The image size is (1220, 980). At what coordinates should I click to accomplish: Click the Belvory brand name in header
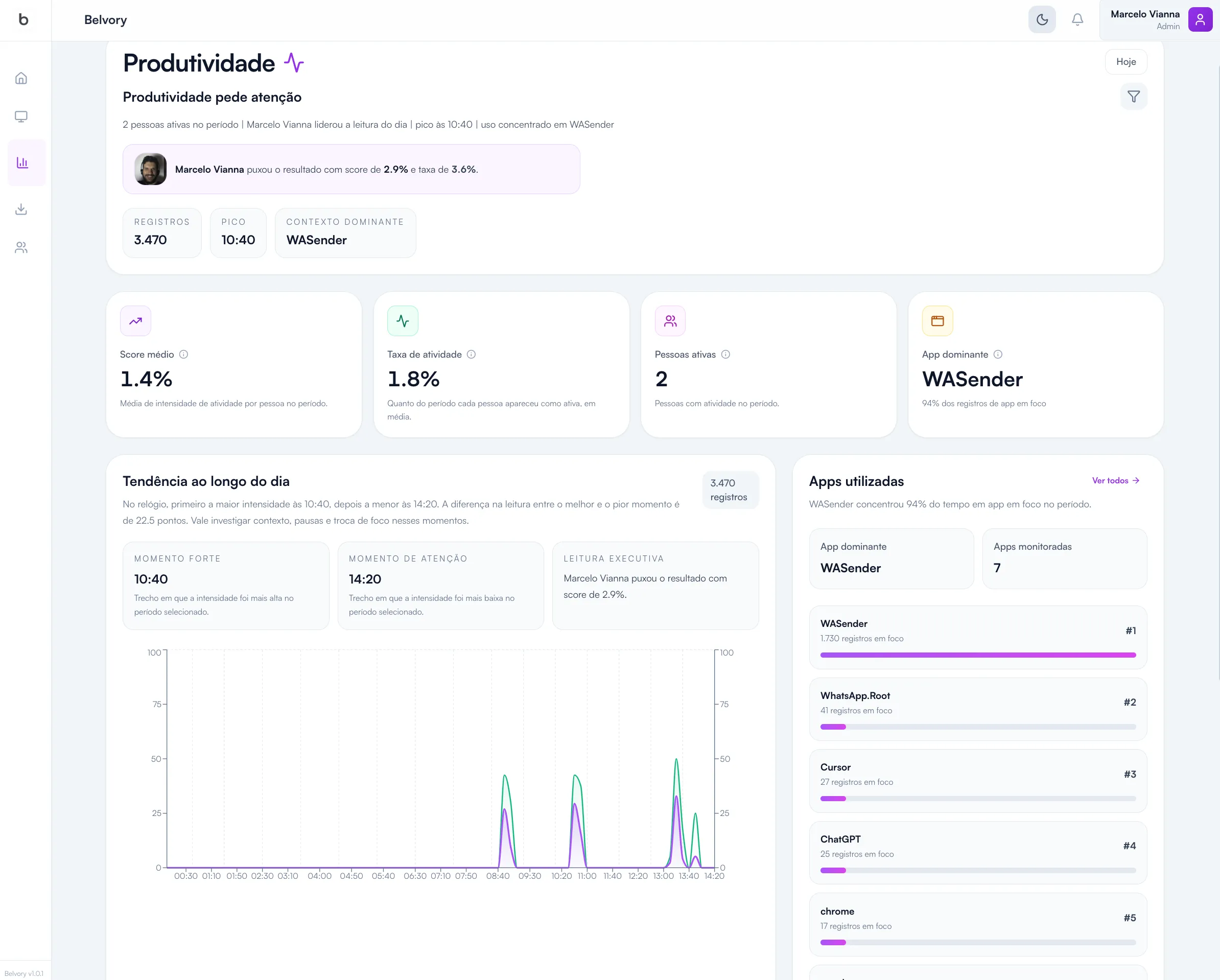tap(105, 20)
